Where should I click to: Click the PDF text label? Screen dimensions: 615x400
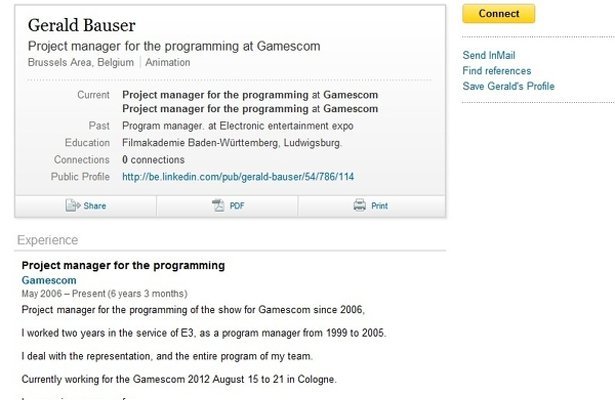[237, 206]
